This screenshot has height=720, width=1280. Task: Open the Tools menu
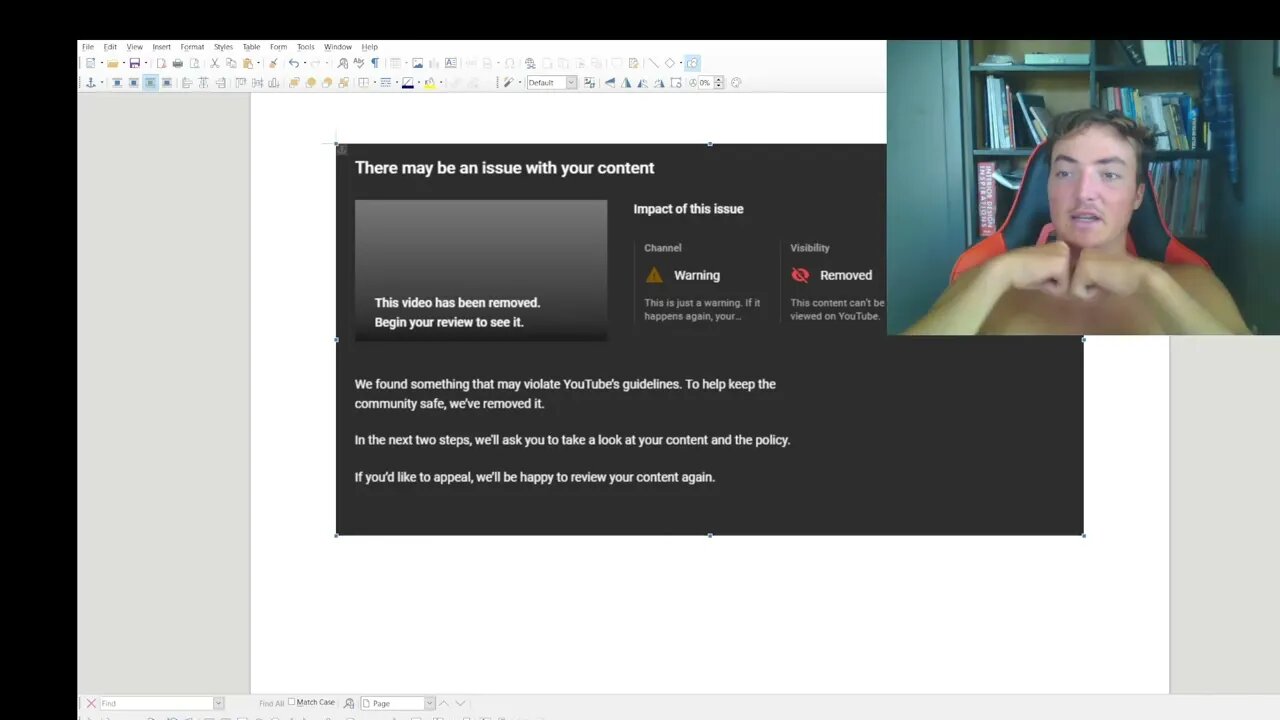click(x=305, y=47)
